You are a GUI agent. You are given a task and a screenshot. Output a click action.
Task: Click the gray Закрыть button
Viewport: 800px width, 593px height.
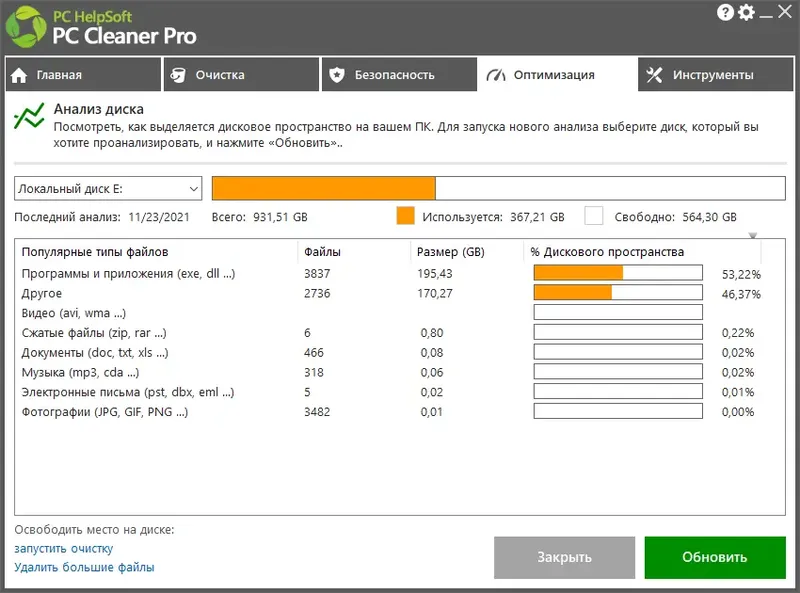564,557
